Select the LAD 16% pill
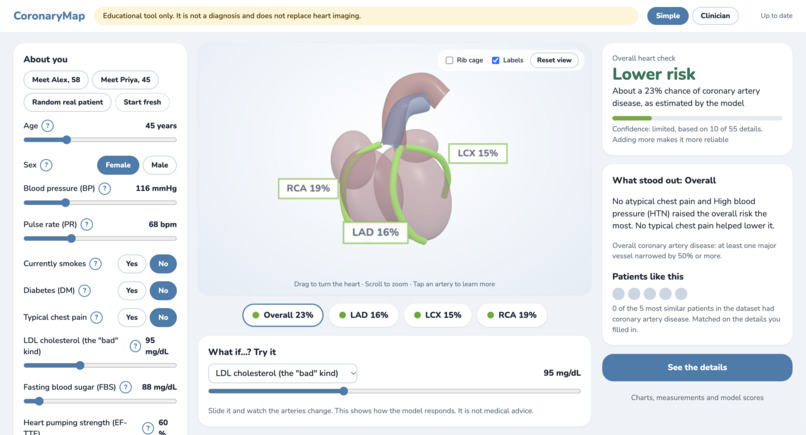 363,315
